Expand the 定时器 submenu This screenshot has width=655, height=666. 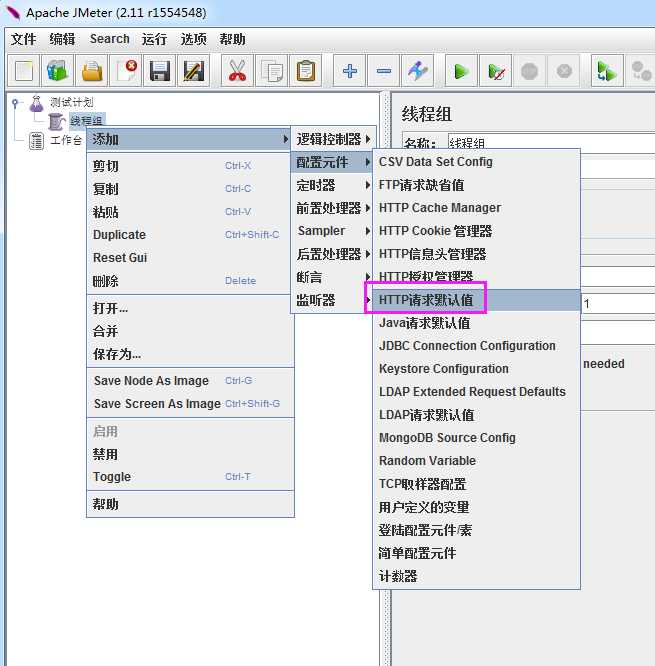coord(332,185)
